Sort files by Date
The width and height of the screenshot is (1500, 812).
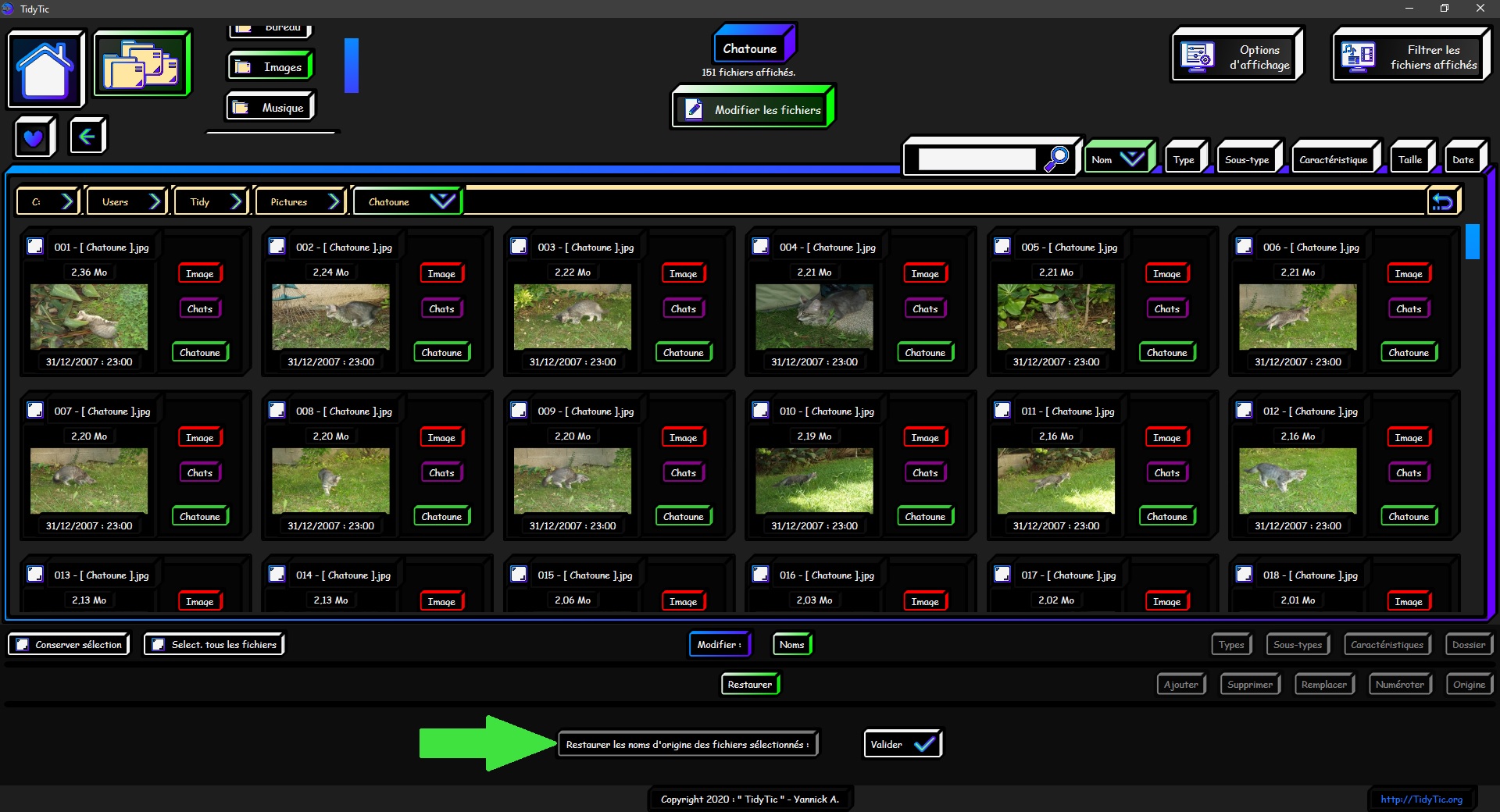coord(1464,159)
